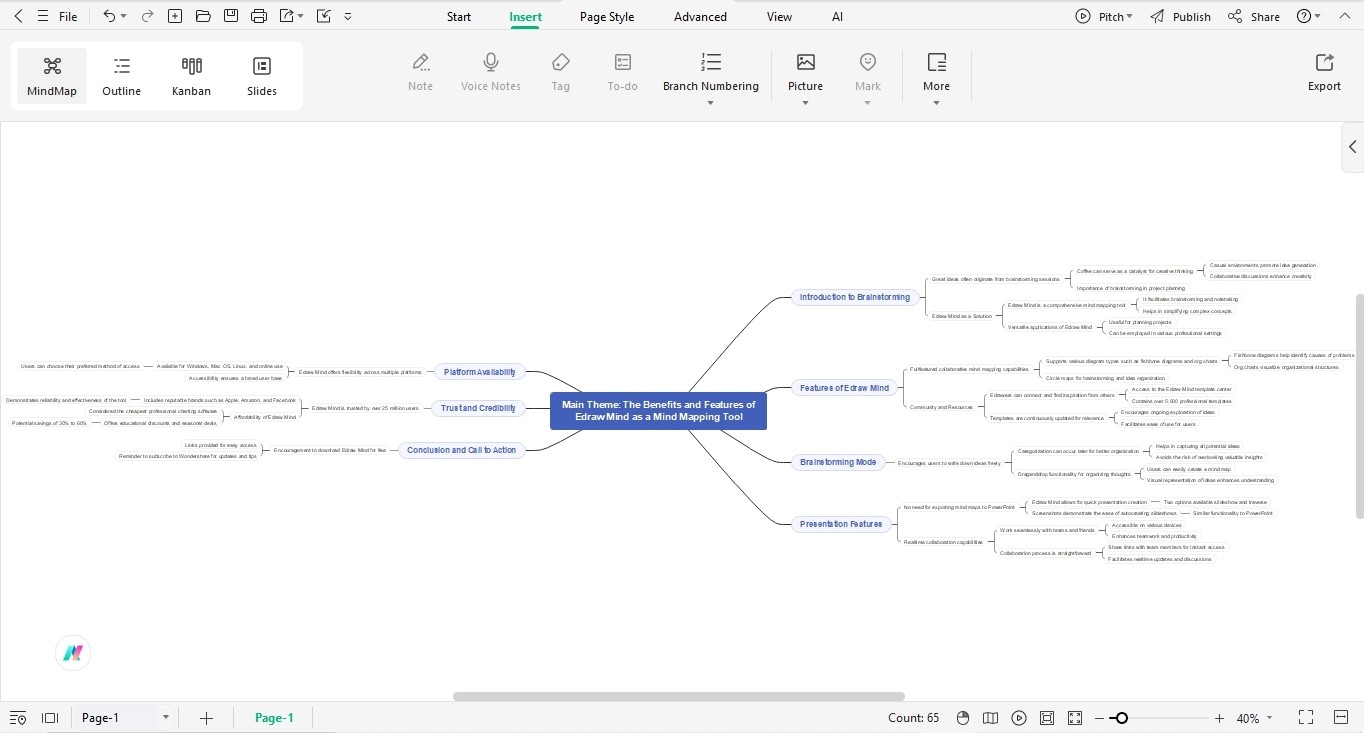Expand the Pitch dropdown arrow

coord(1130,16)
